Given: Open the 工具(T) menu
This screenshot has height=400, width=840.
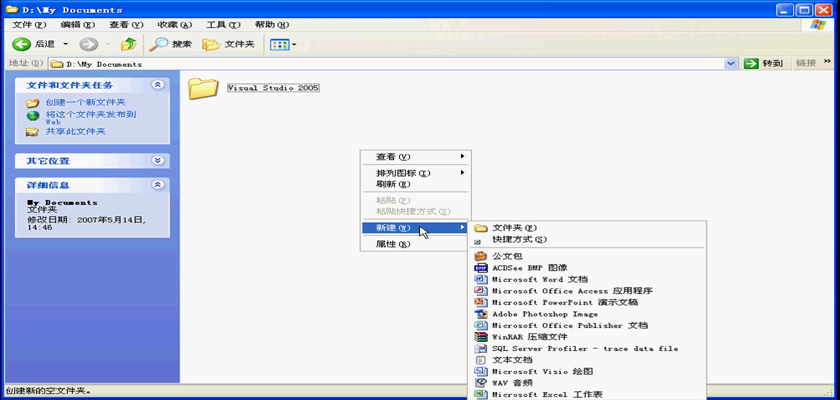Looking at the screenshot, I should click(223, 25).
